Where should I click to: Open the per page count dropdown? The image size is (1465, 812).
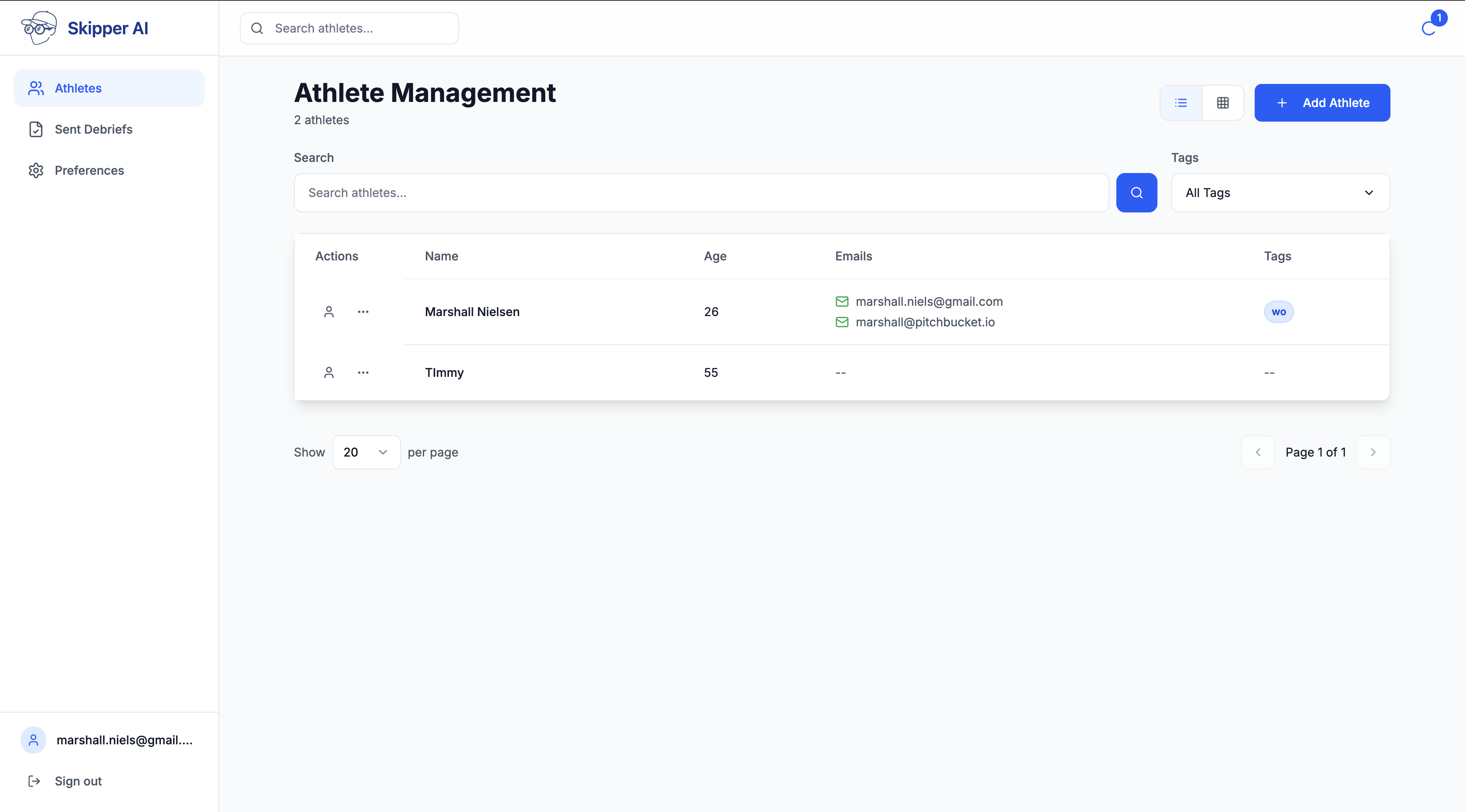coord(366,452)
